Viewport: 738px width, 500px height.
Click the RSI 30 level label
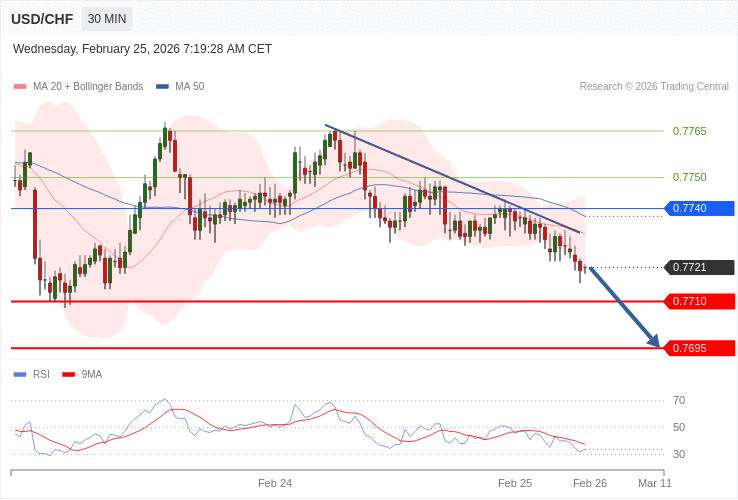click(x=679, y=454)
